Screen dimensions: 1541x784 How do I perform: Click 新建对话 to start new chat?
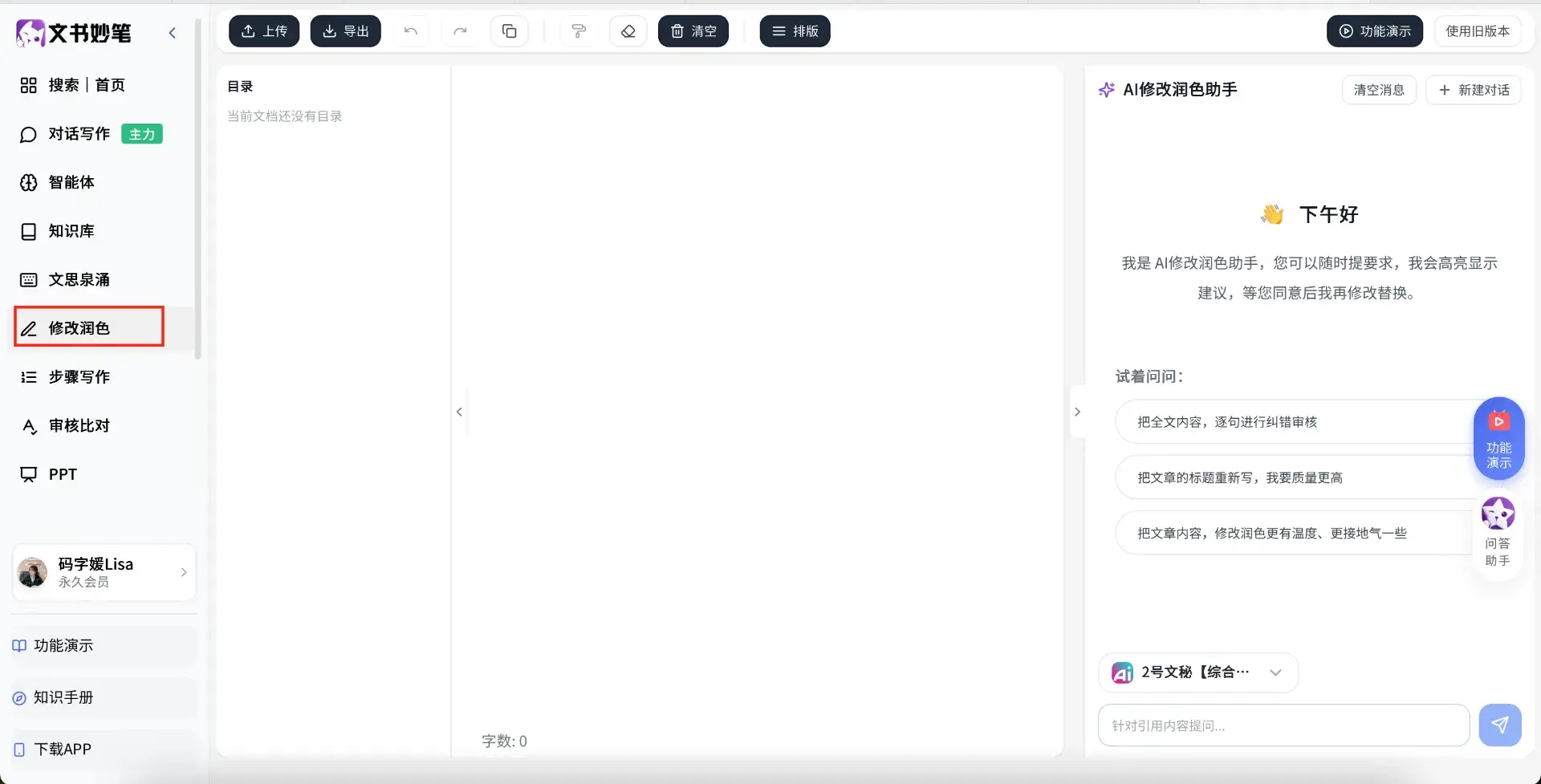tap(1474, 90)
